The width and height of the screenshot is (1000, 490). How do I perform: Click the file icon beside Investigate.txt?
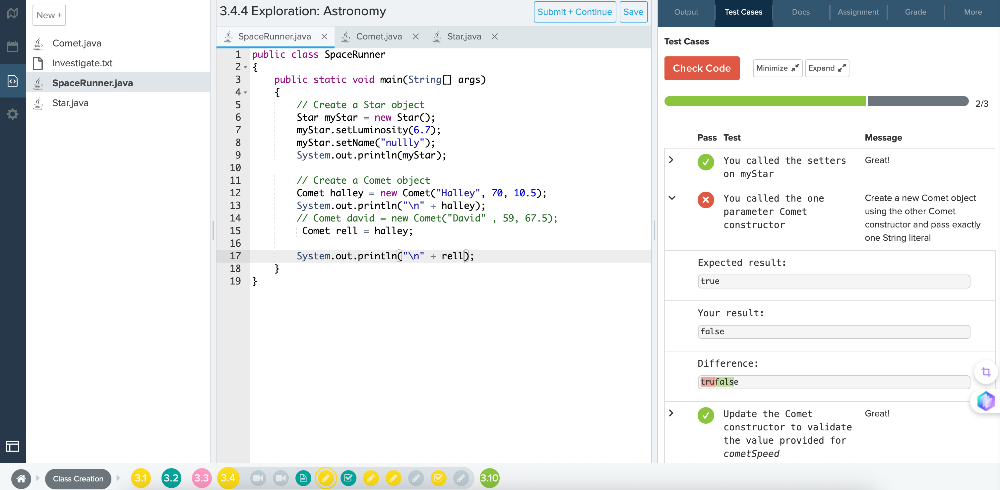38,63
